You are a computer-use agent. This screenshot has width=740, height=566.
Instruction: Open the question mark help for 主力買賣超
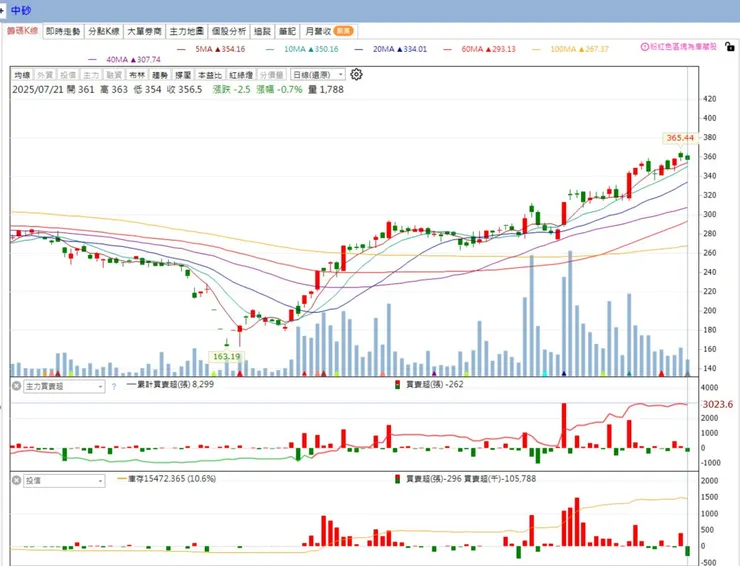pyautogui.click(x=114, y=387)
